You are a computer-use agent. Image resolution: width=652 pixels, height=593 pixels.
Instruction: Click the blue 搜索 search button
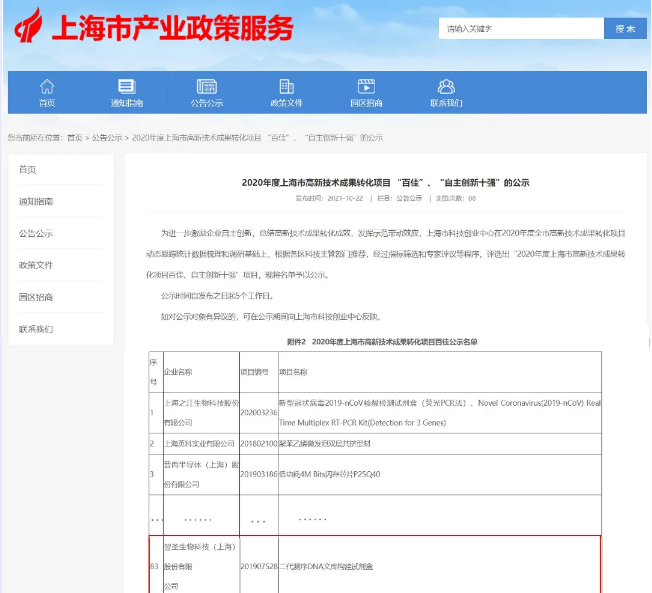pyautogui.click(x=625, y=29)
